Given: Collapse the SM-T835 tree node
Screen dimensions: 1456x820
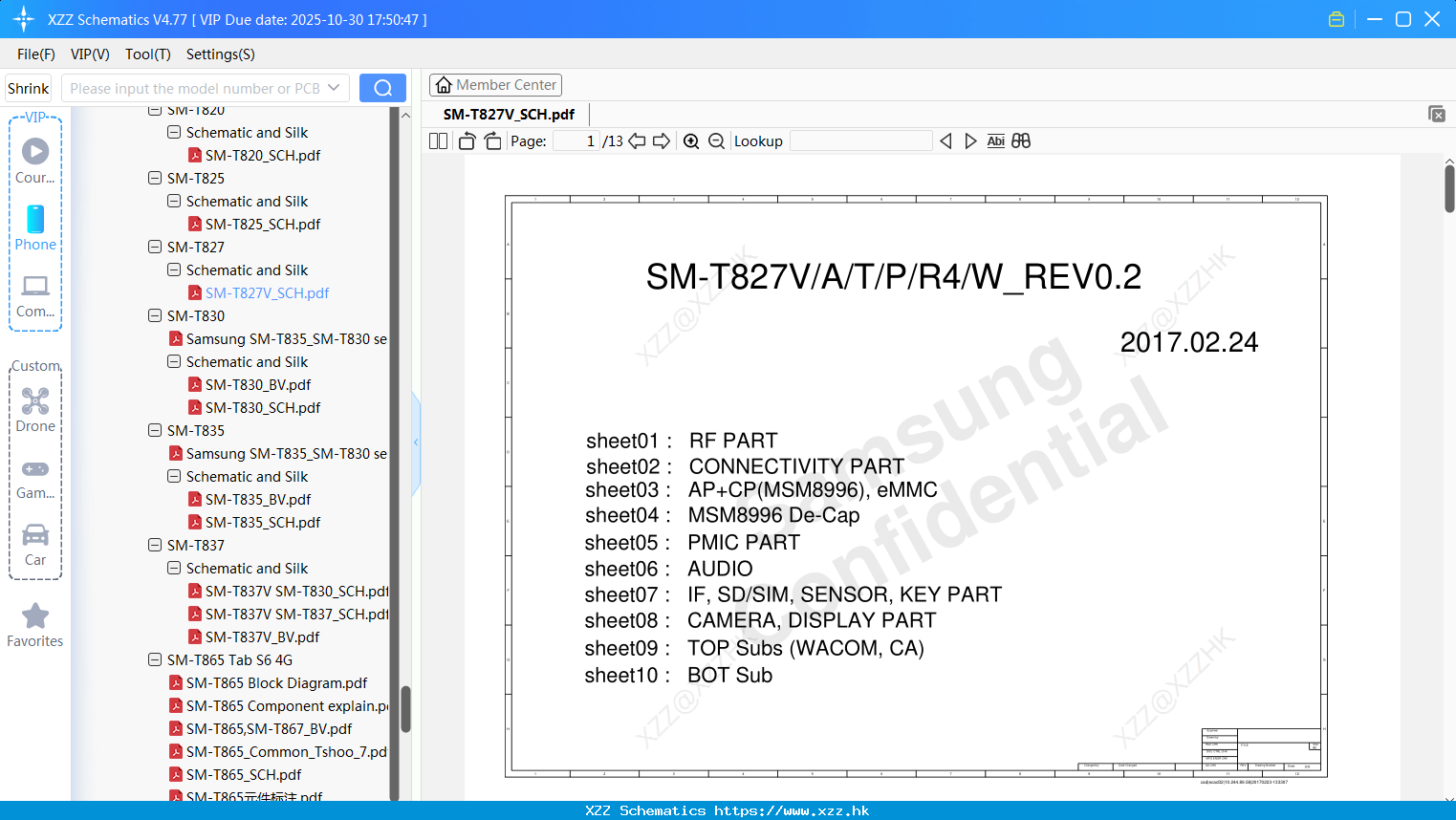Looking at the screenshot, I should pyautogui.click(x=155, y=430).
